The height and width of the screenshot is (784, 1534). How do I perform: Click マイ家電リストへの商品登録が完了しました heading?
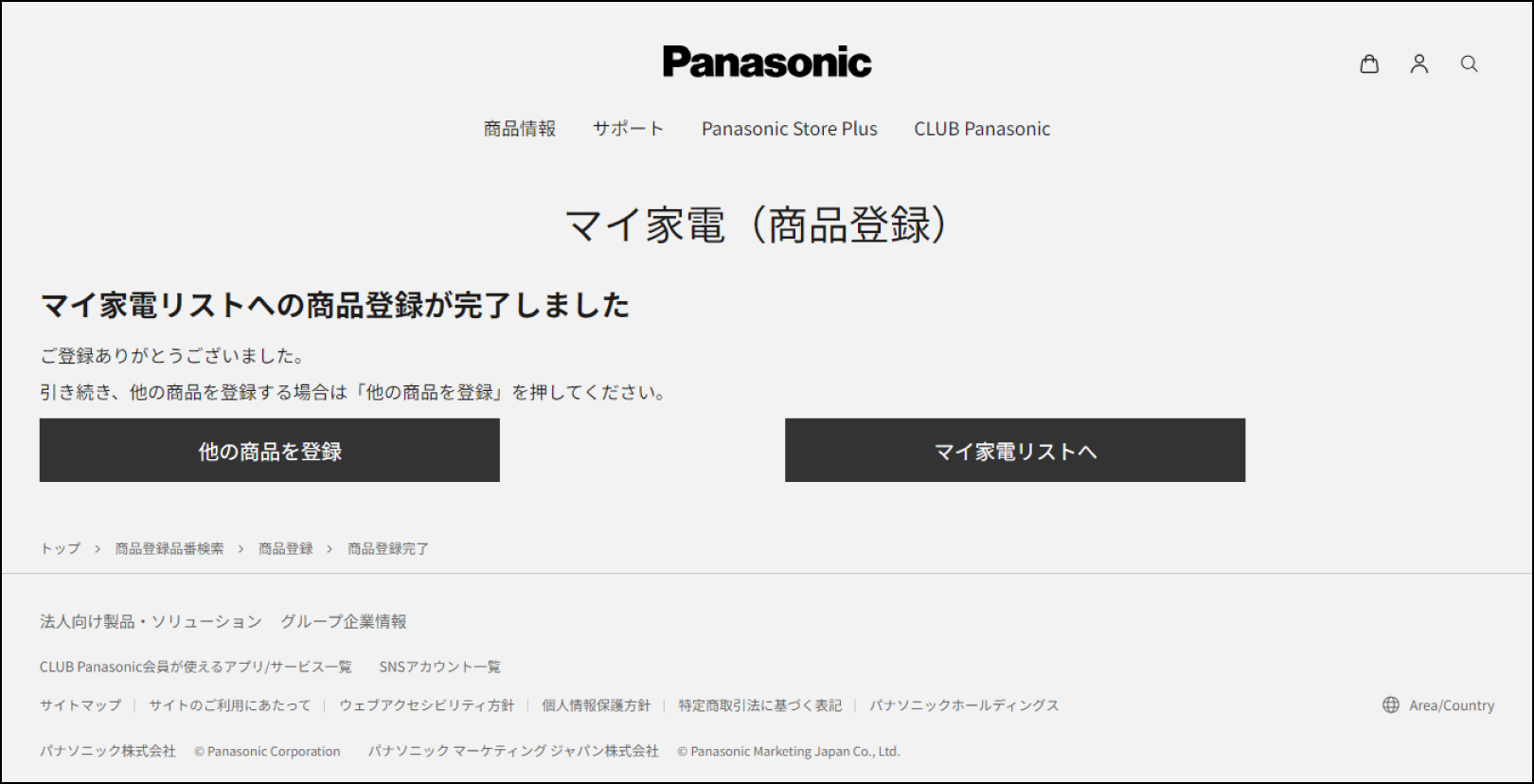335,305
